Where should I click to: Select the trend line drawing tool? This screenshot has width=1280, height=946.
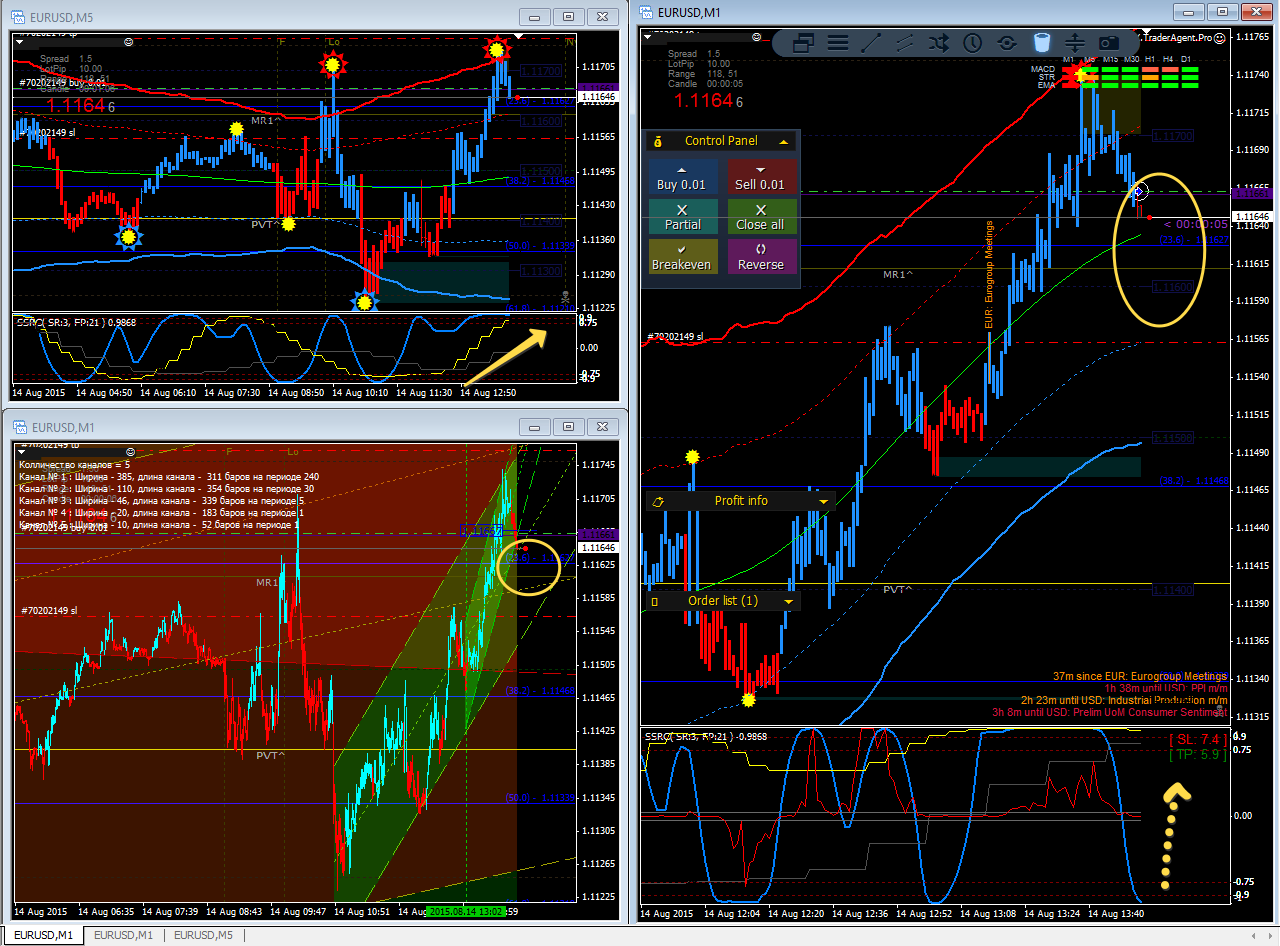click(x=871, y=43)
